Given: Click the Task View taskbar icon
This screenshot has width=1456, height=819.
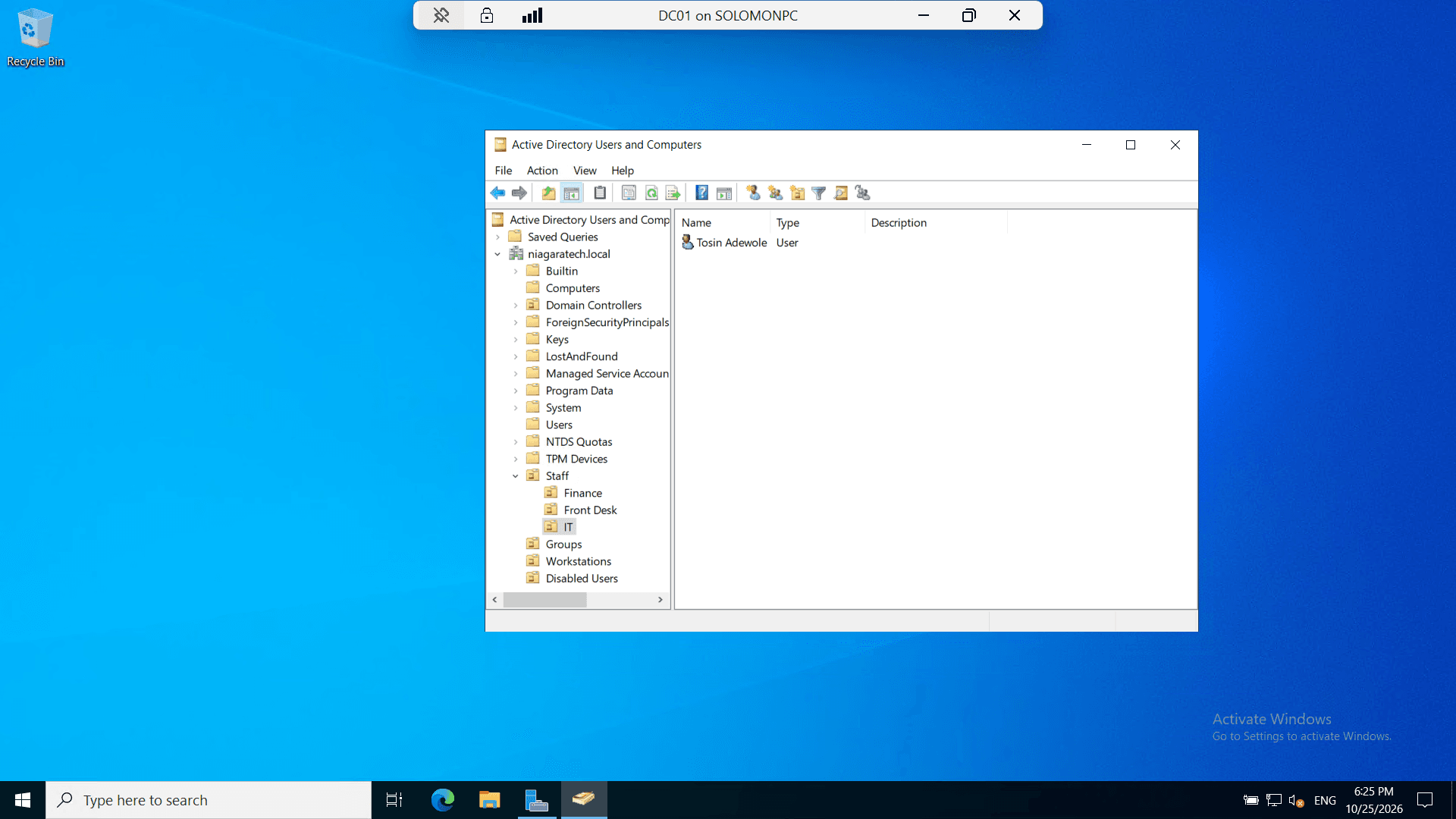Looking at the screenshot, I should point(394,800).
